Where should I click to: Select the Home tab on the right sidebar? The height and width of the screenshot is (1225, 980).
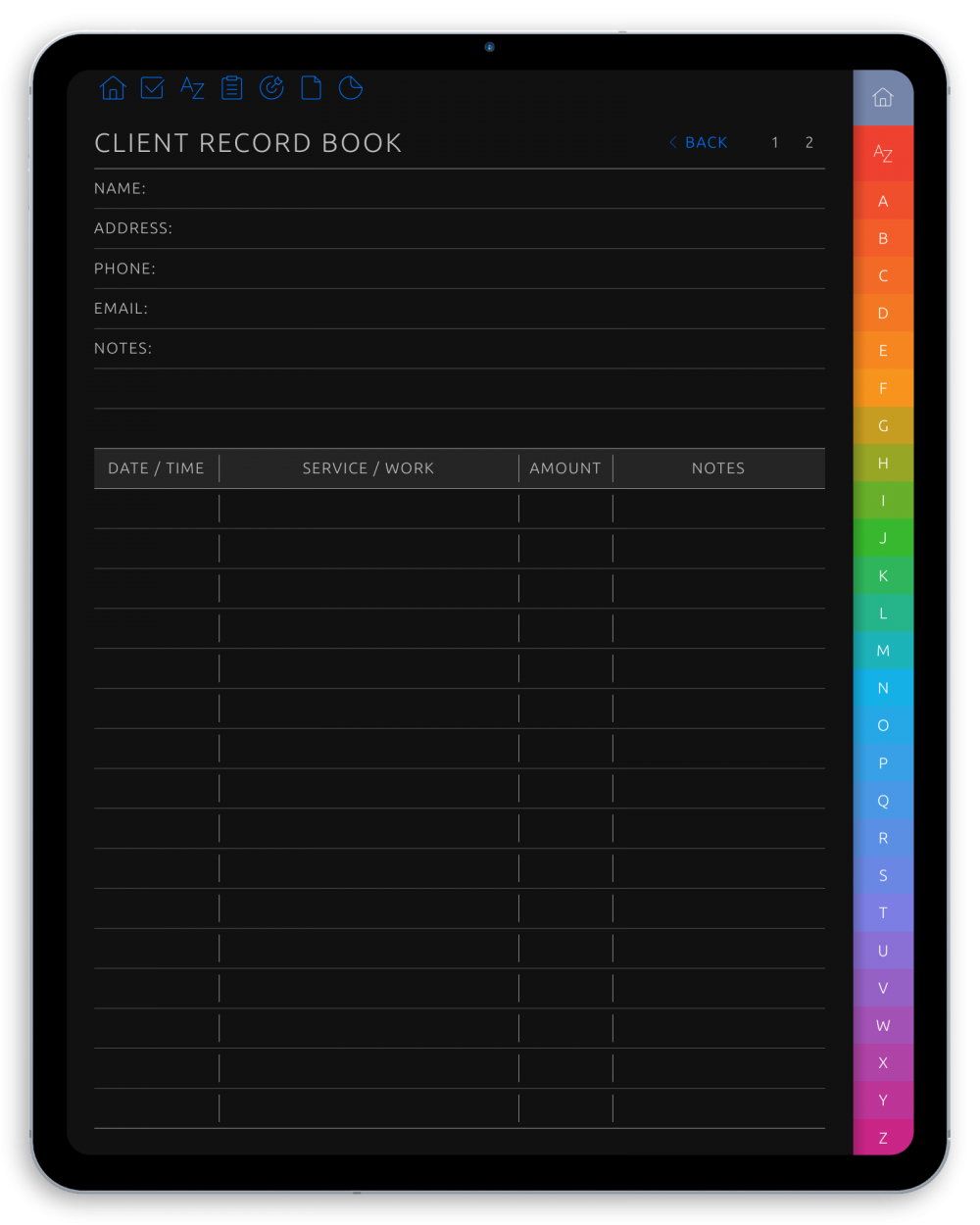click(883, 97)
